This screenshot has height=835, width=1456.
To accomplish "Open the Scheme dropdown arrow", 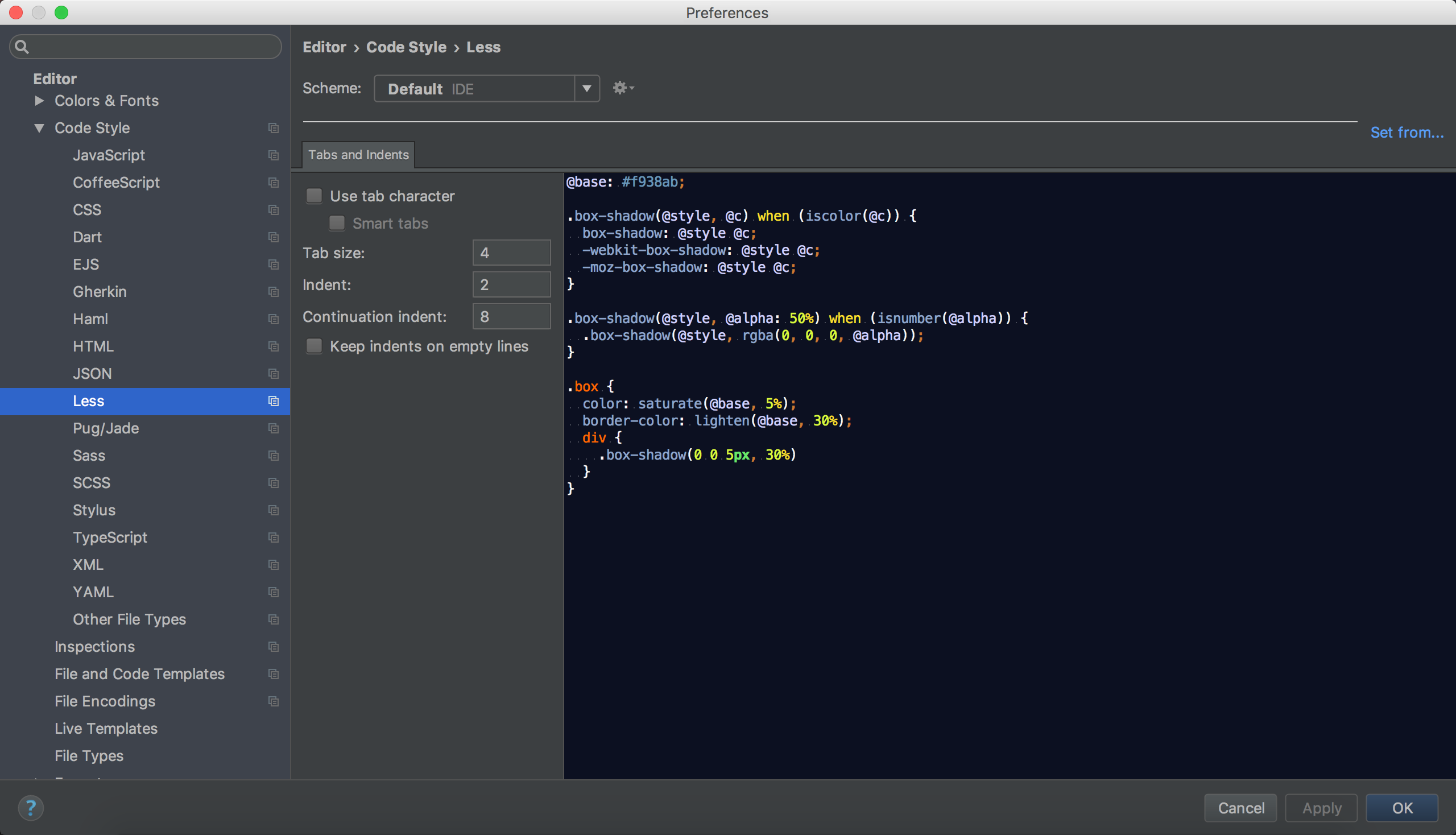I will click(586, 88).
